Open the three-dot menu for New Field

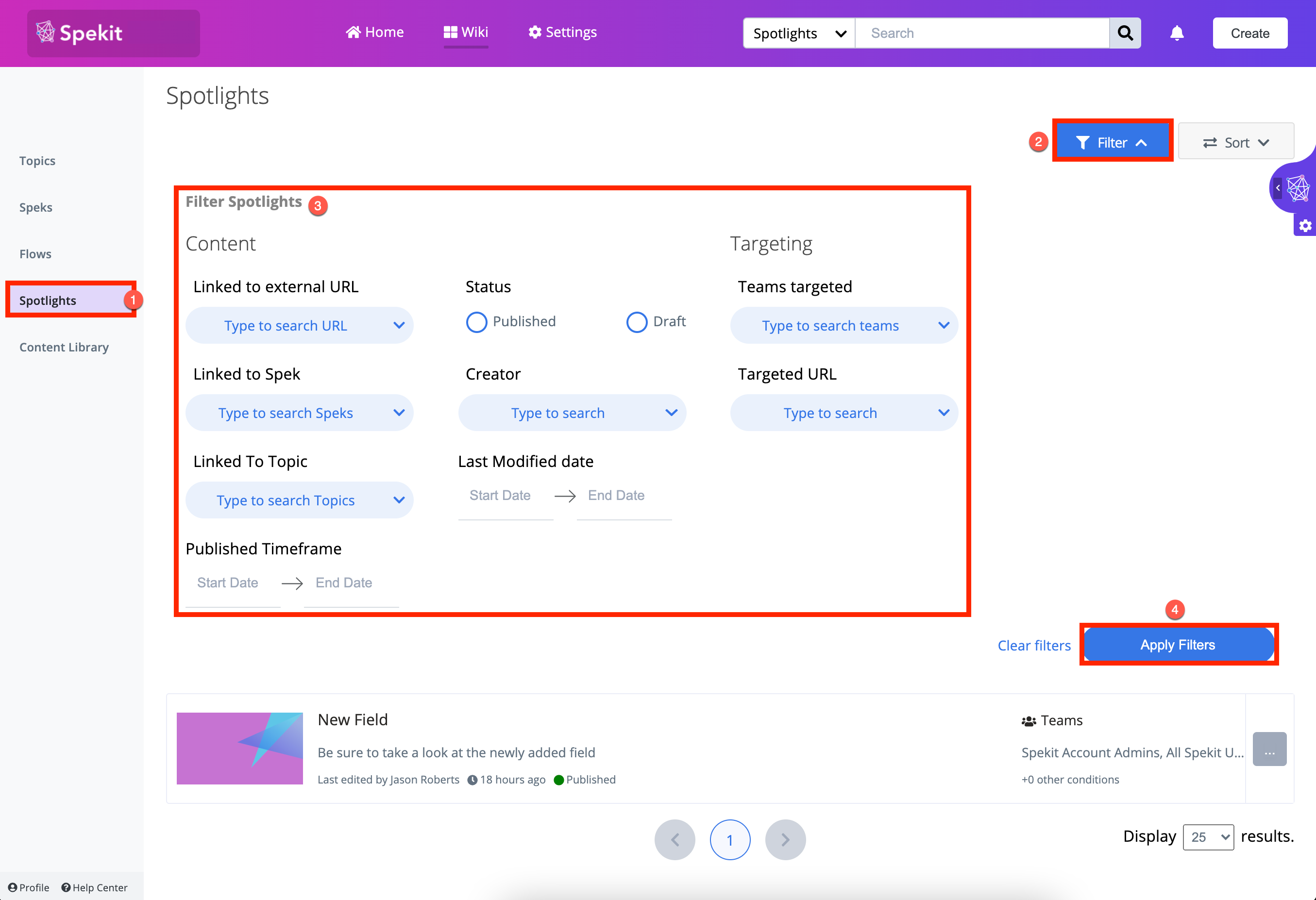pyautogui.click(x=1269, y=749)
